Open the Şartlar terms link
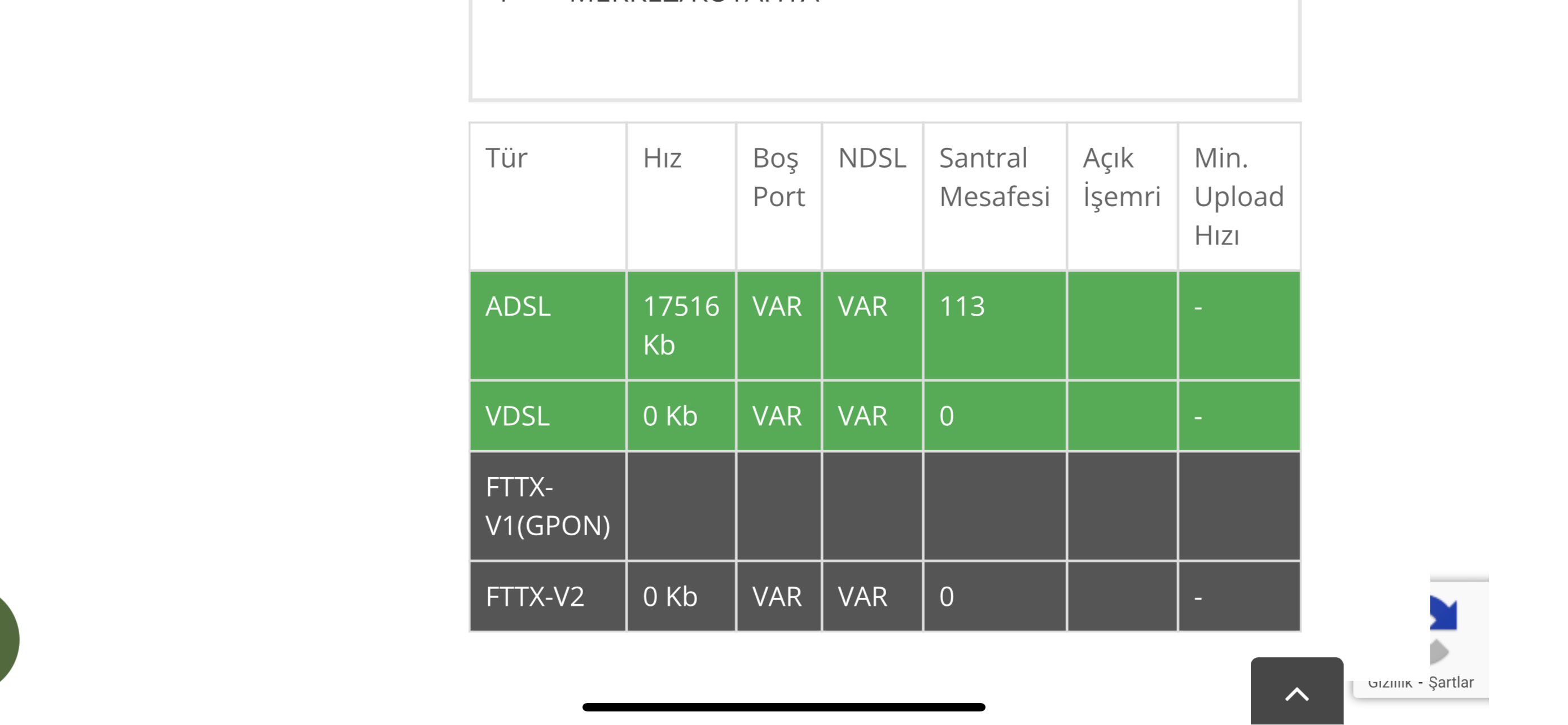This screenshot has height=725, width=1568. click(1451, 683)
